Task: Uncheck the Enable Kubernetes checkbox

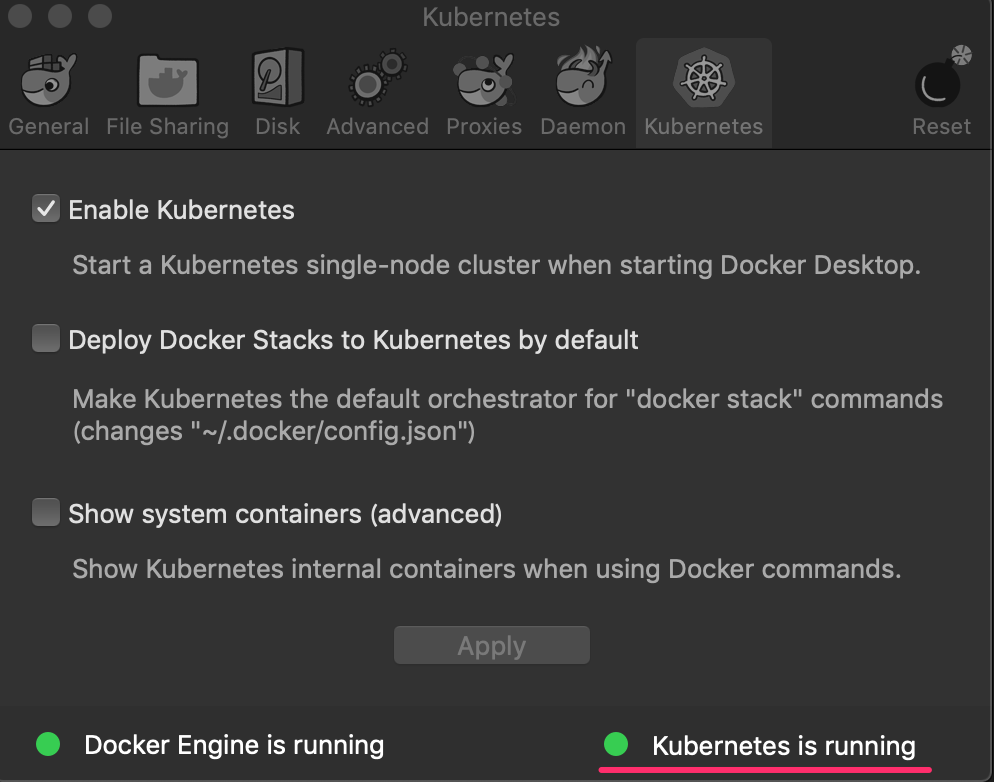Action: click(x=46, y=210)
